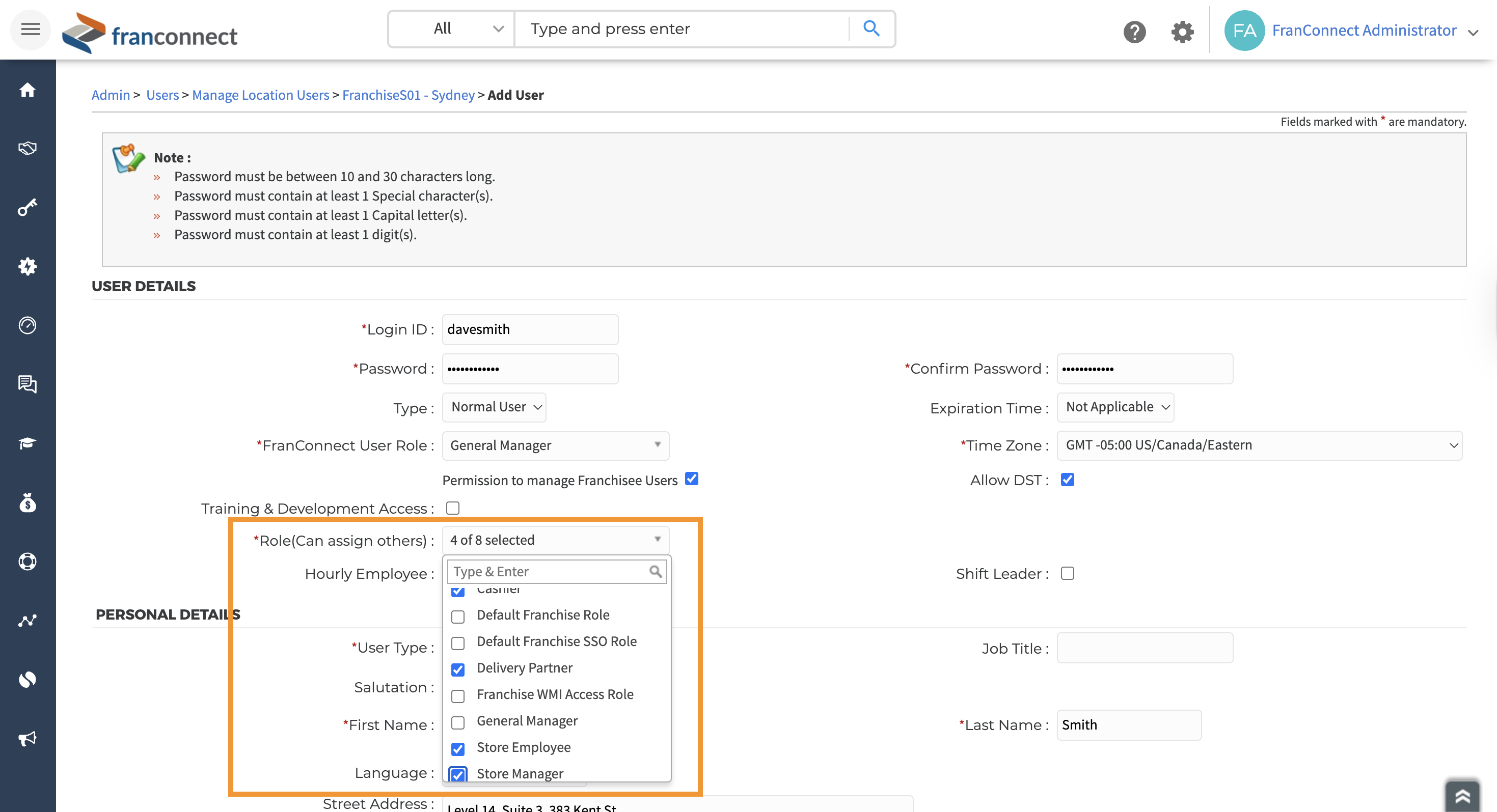
Task: Click the home icon in the sidebar
Action: pos(28,90)
